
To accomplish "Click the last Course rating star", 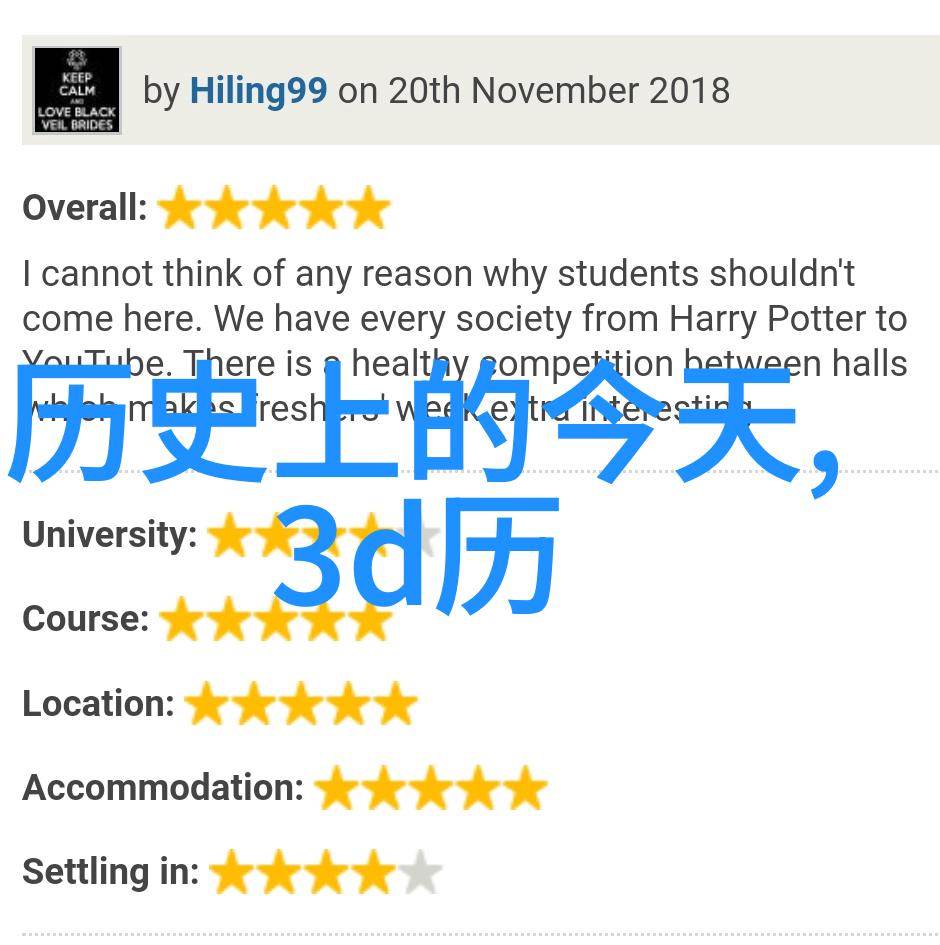I will pos(370,619).
